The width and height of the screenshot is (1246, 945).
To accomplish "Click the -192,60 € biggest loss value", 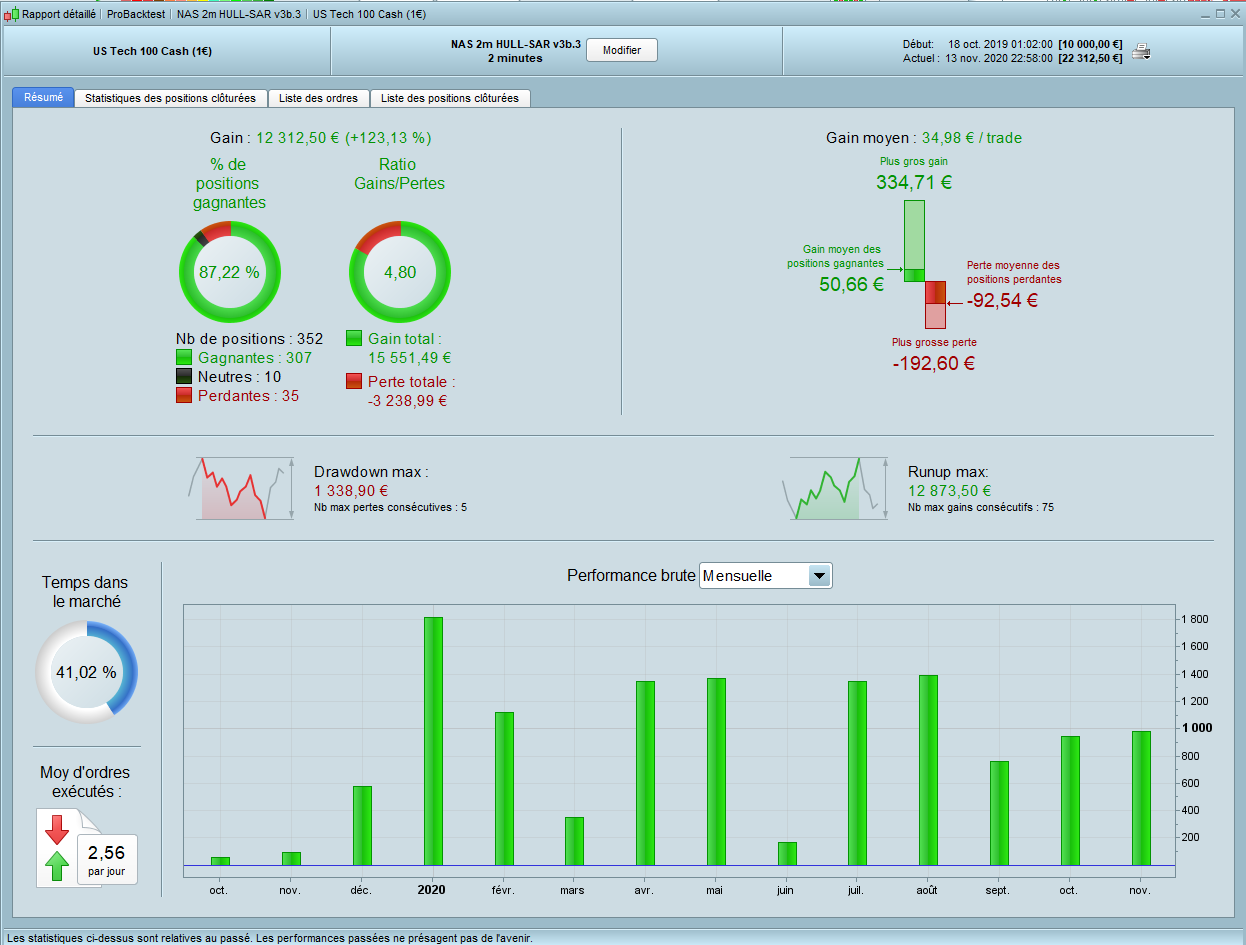I will point(934,363).
